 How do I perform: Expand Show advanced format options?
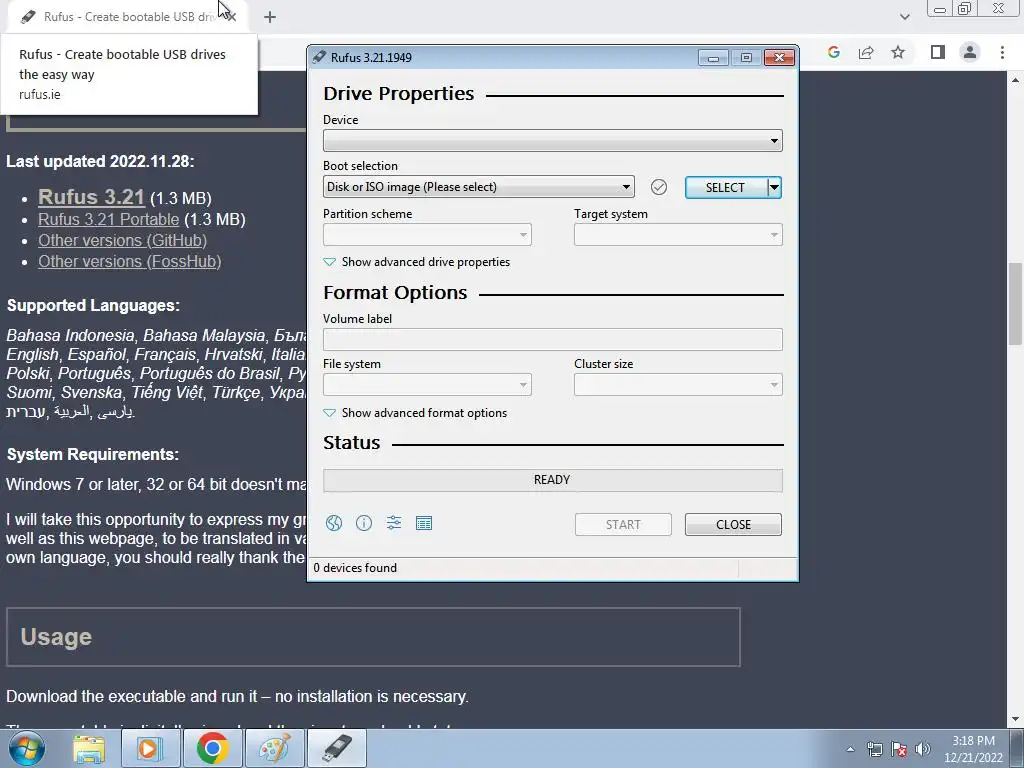[415, 413]
